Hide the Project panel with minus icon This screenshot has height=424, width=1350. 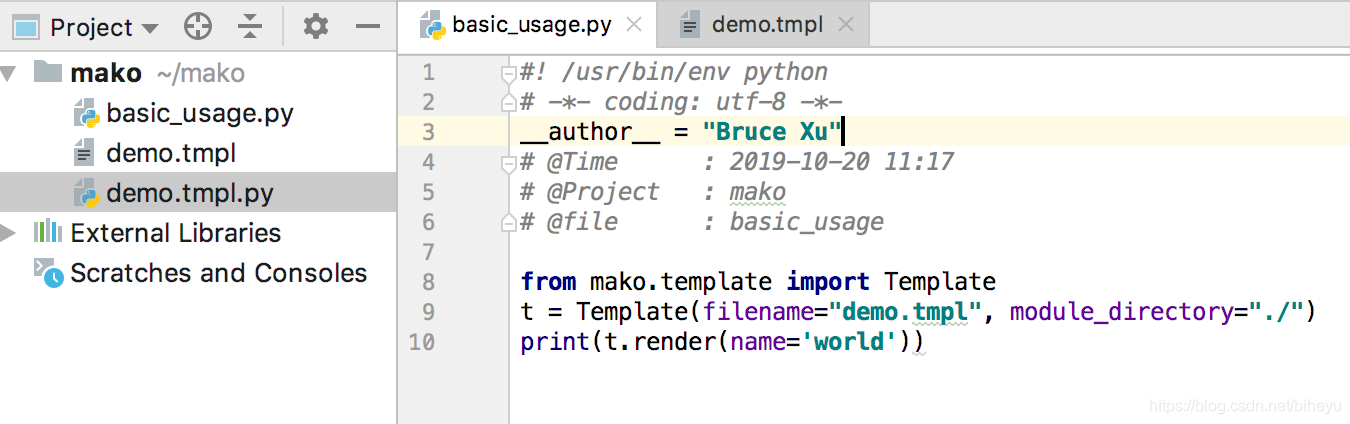[x=369, y=27]
